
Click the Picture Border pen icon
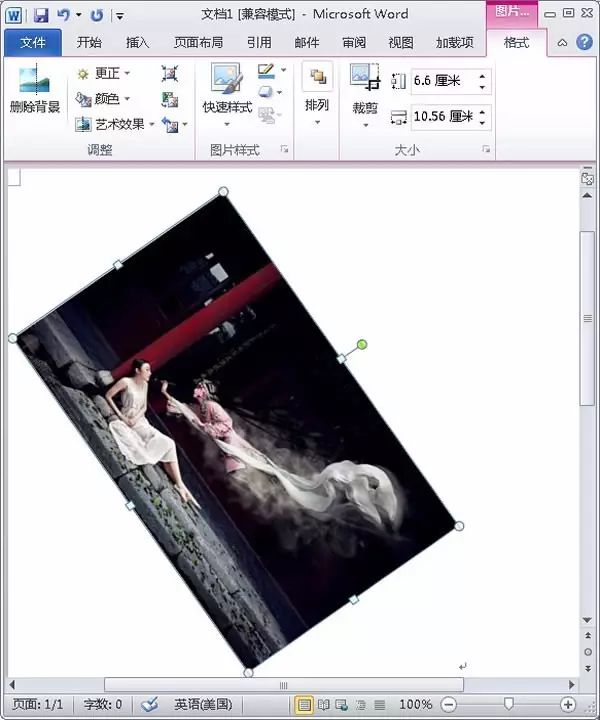tap(266, 71)
